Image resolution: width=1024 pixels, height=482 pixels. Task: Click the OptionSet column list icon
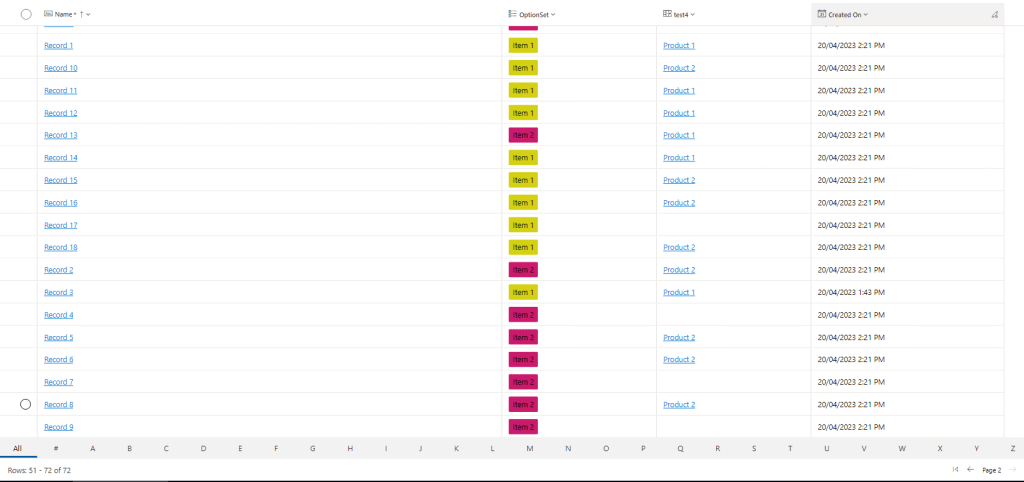coord(512,14)
